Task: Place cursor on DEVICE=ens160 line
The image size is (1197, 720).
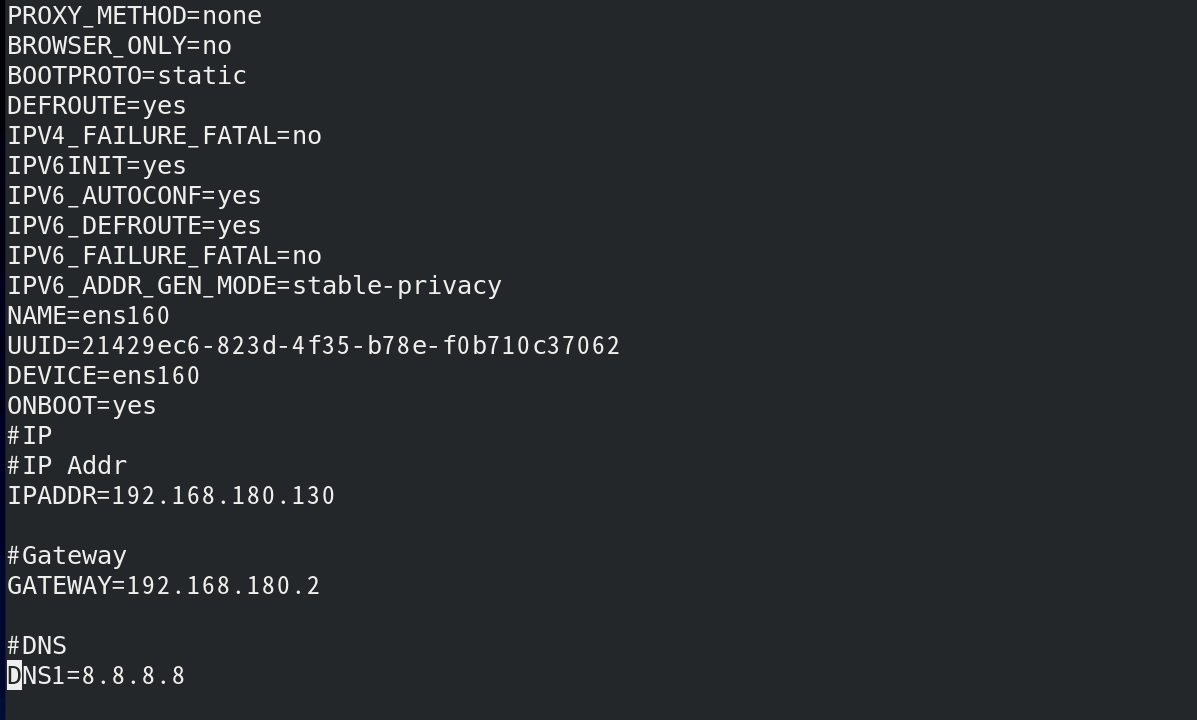Action: (x=104, y=376)
